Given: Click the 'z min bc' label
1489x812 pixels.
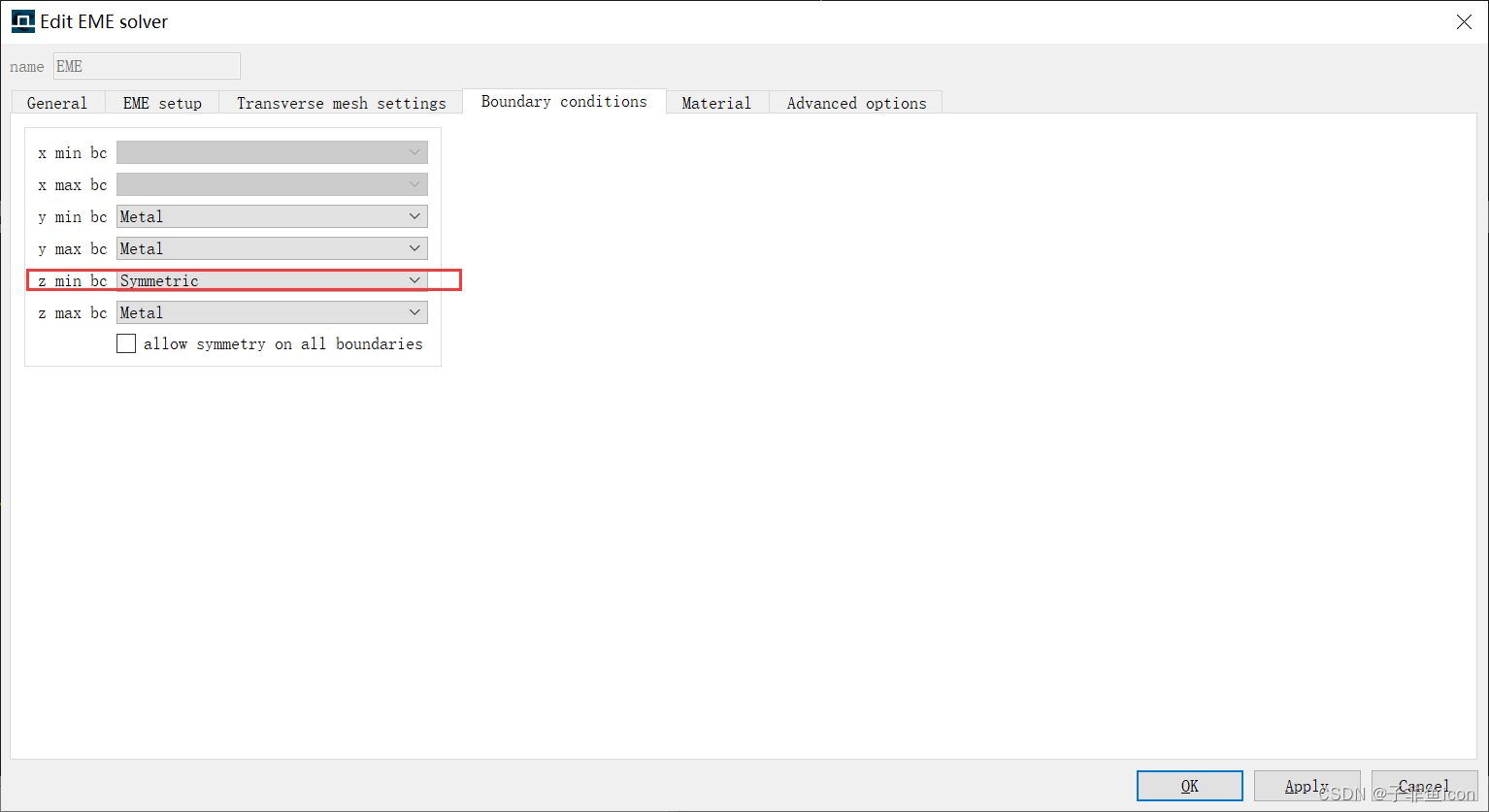Looking at the screenshot, I should [x=73, y=281].
